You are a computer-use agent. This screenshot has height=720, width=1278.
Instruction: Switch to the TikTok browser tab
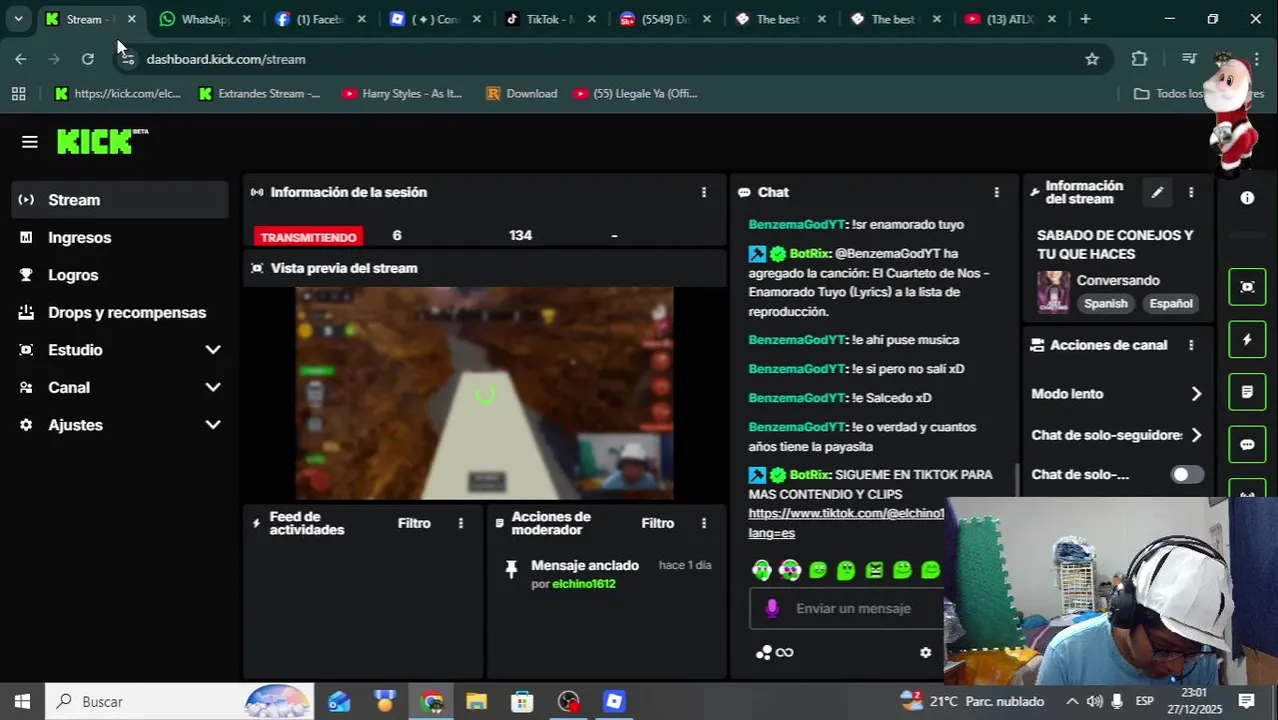548,19
